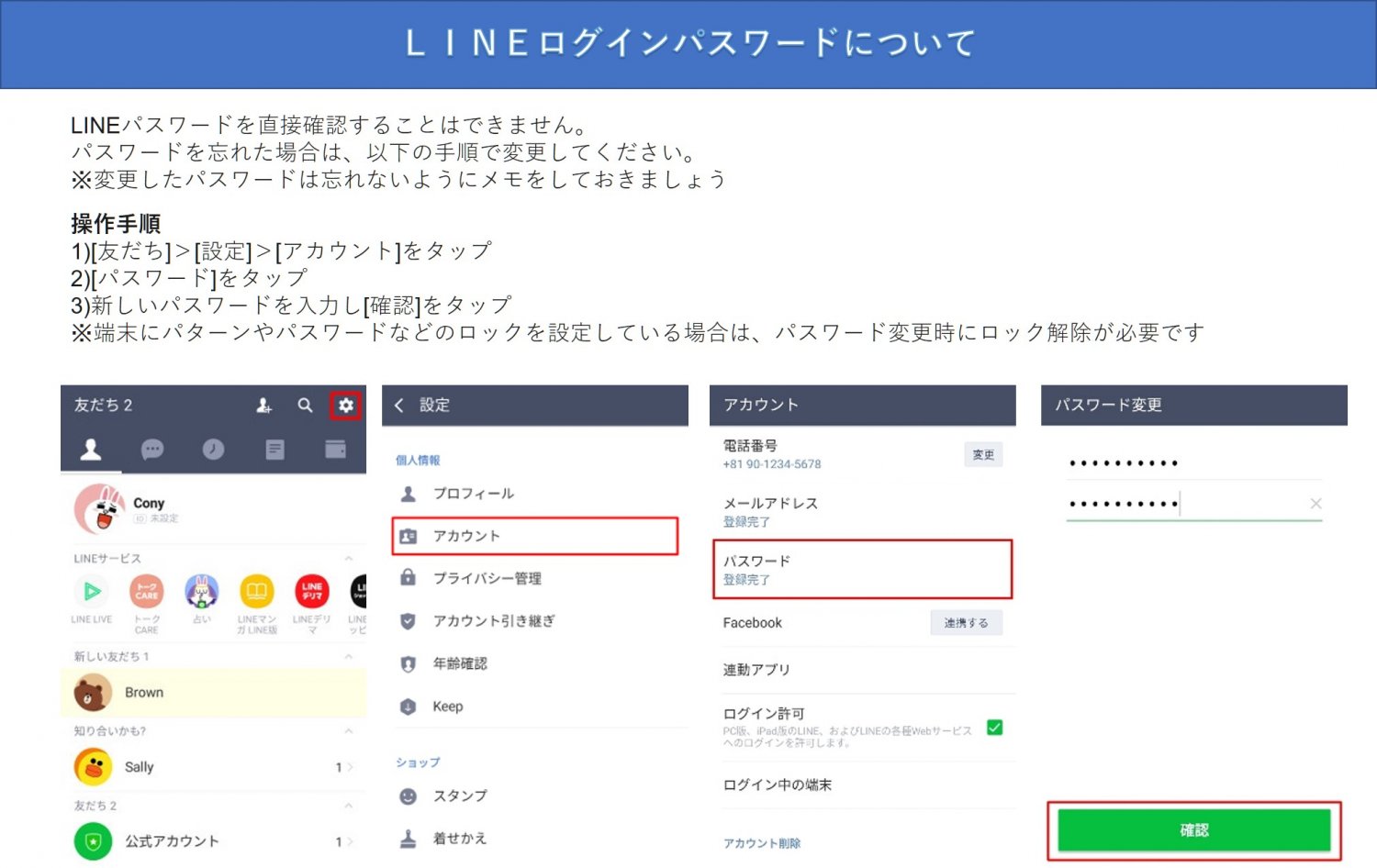Tap the profile person icon
Screen dimensions: 1377x868
point(409,494)
